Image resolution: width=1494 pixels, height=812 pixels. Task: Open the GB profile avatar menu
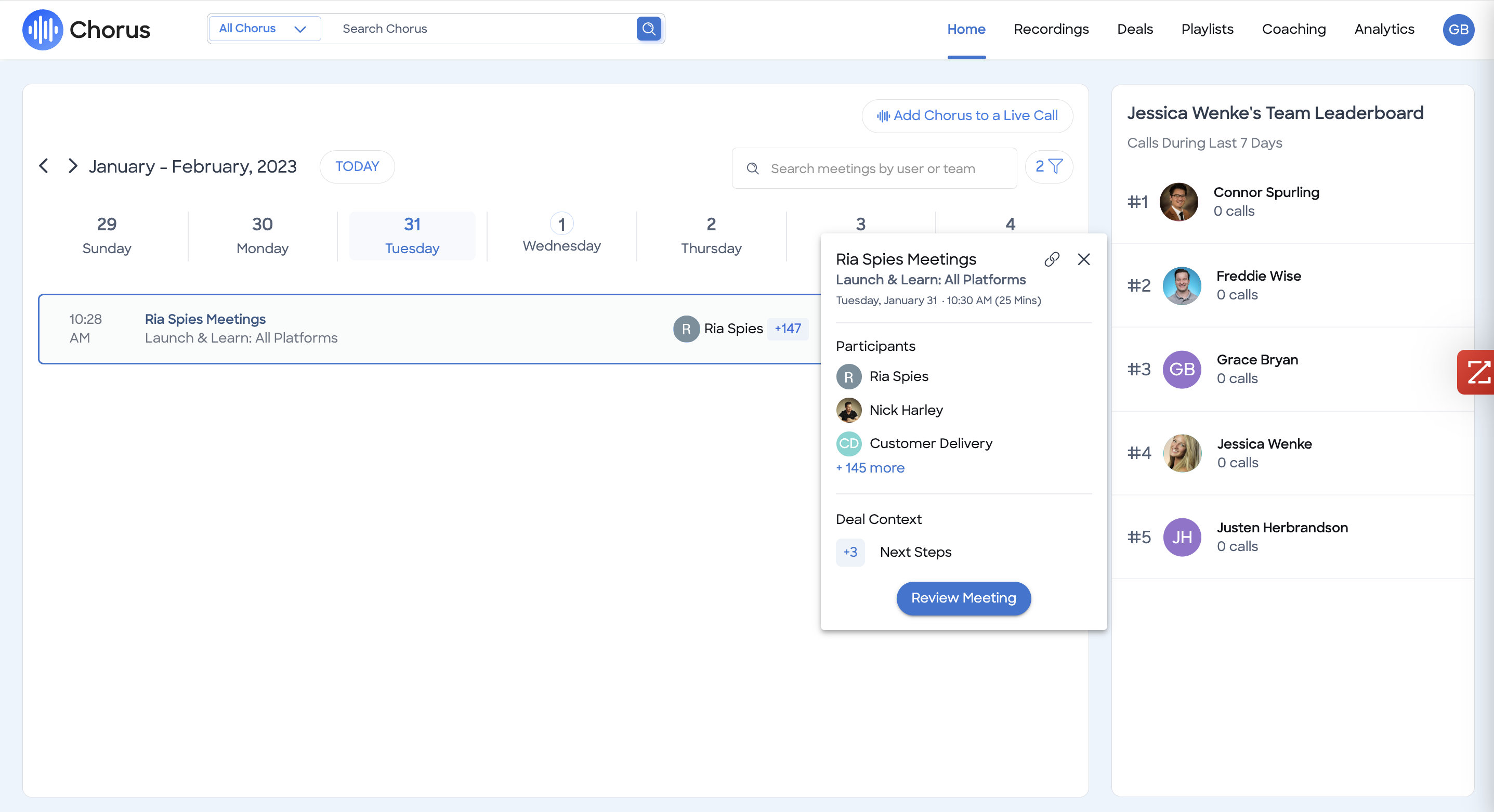tap(1459, 30)
